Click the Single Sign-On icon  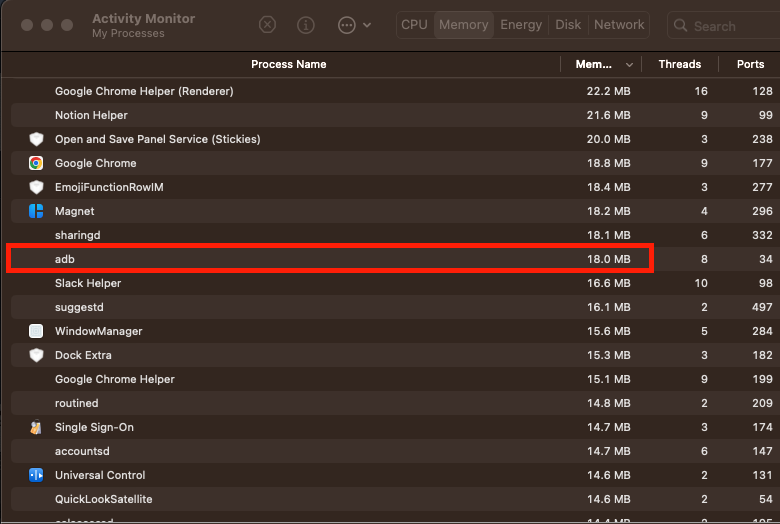(x=36, y=427)
